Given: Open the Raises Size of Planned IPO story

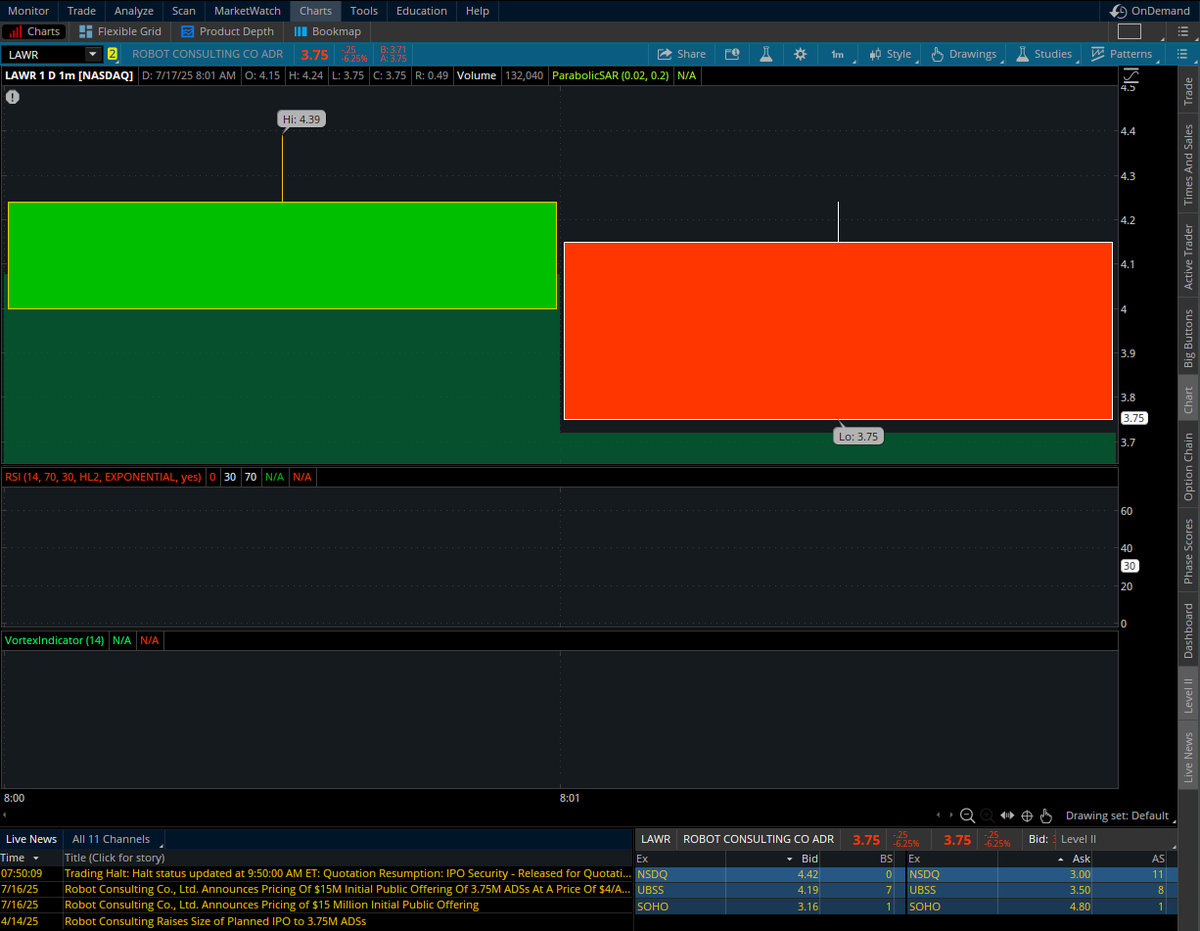Looking at the screenshot, I should click(215, 921).
